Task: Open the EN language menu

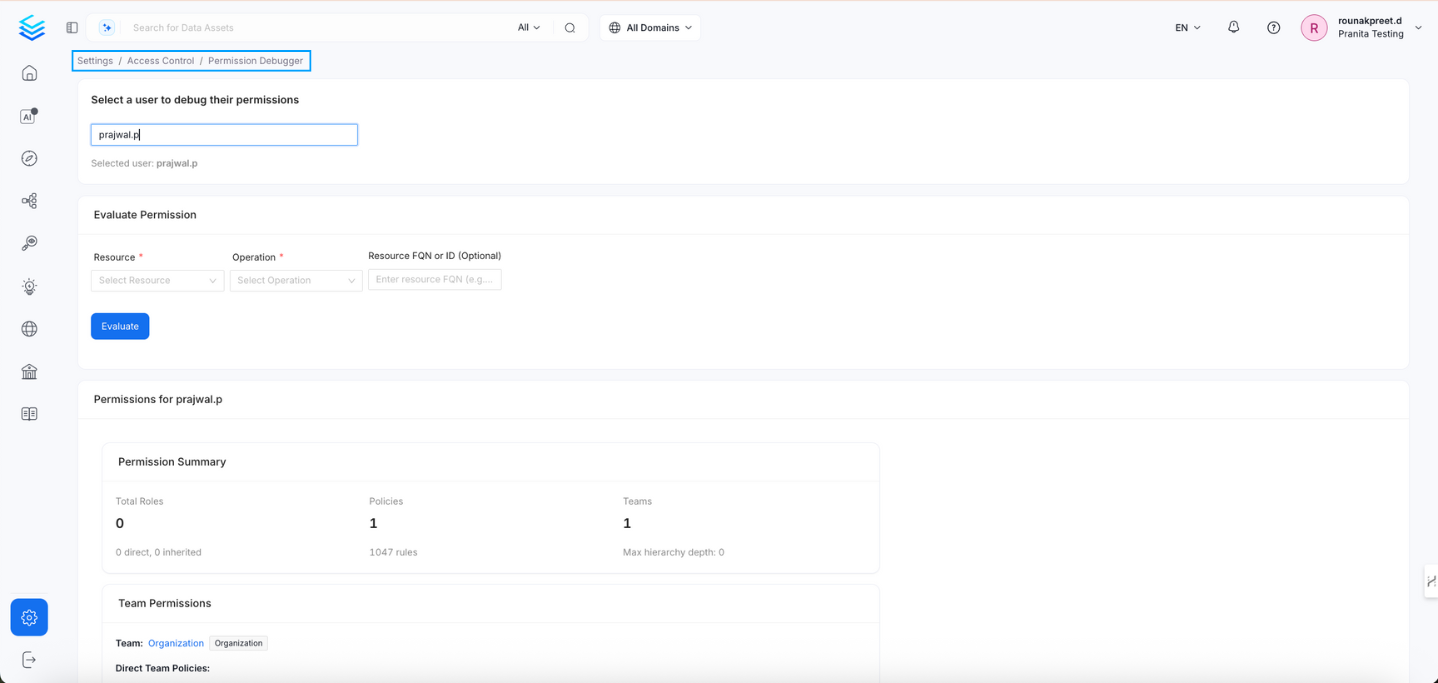Action: [x=1186, y=27]
